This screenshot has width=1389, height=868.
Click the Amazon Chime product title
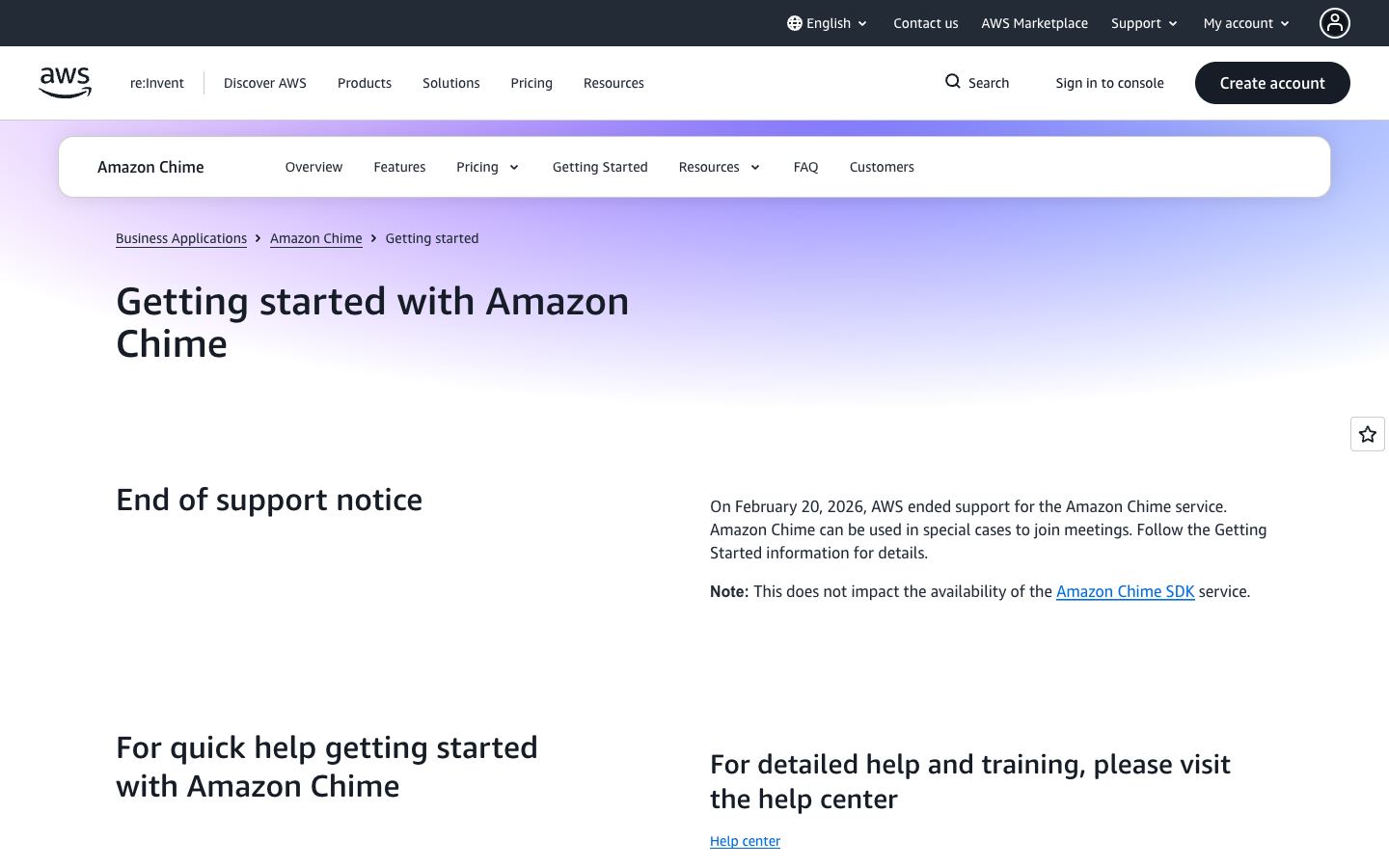click(x=150, y=167)
